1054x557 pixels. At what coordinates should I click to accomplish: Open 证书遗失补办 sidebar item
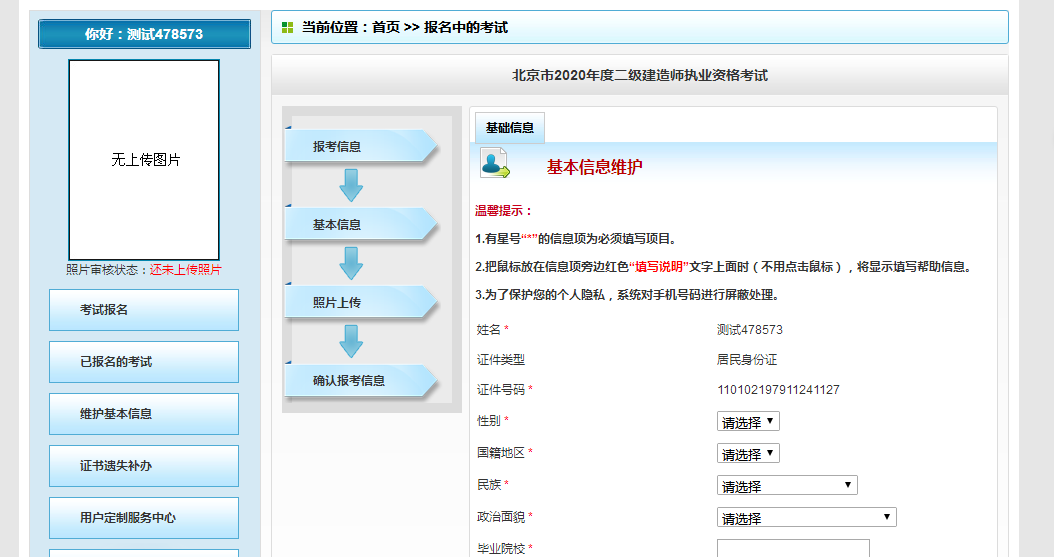click(x=144, y=466)
